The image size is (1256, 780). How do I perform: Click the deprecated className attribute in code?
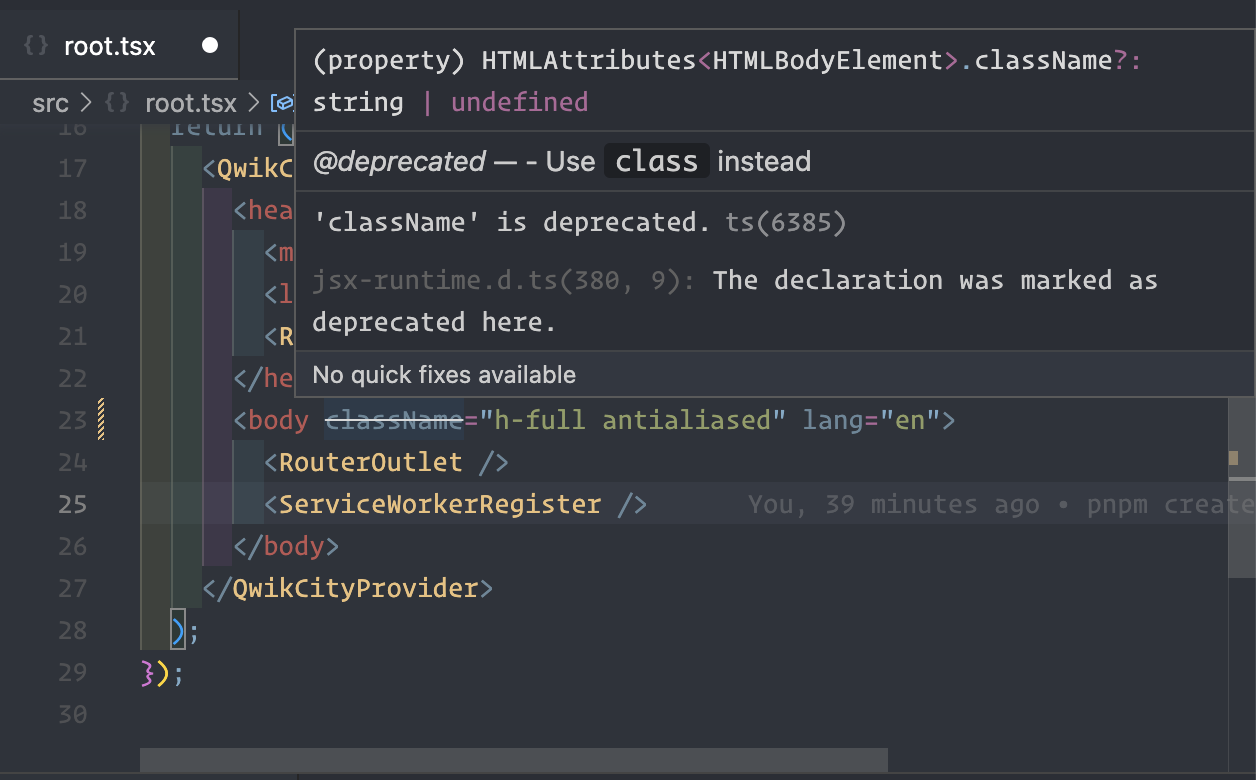(394, 420)
